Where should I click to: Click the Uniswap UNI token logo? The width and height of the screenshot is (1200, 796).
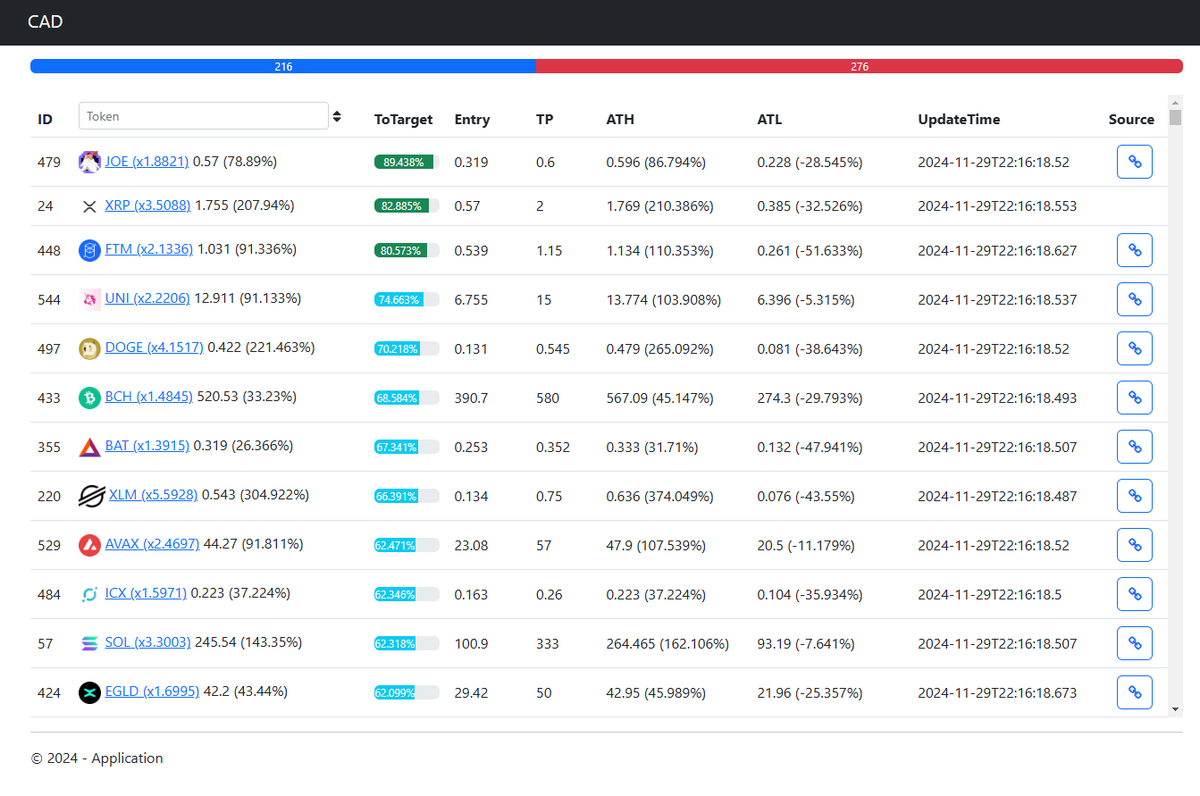click(x=90, y=299)
